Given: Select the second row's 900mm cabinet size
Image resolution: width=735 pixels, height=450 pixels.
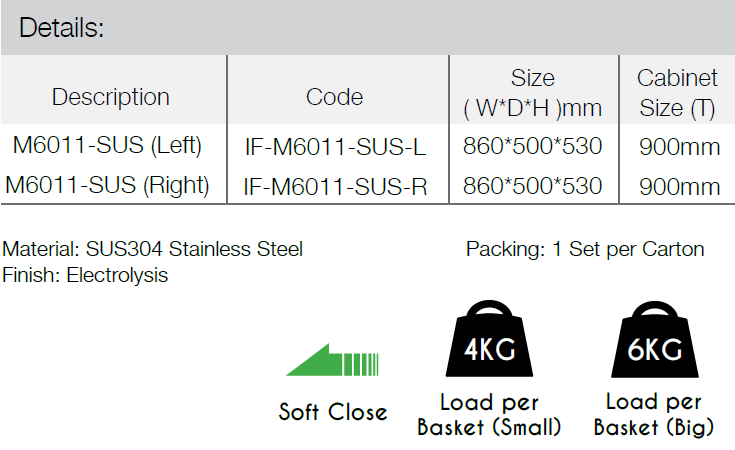Looking at the screenshot, I should click(680, 187).
